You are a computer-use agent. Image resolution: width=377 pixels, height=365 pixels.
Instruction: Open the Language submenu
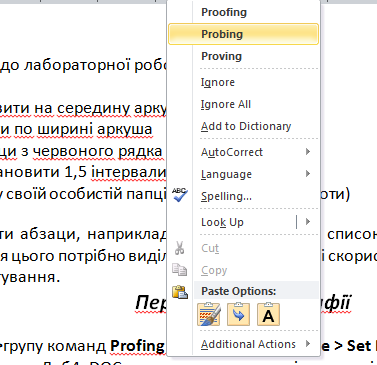coord(226,174)
